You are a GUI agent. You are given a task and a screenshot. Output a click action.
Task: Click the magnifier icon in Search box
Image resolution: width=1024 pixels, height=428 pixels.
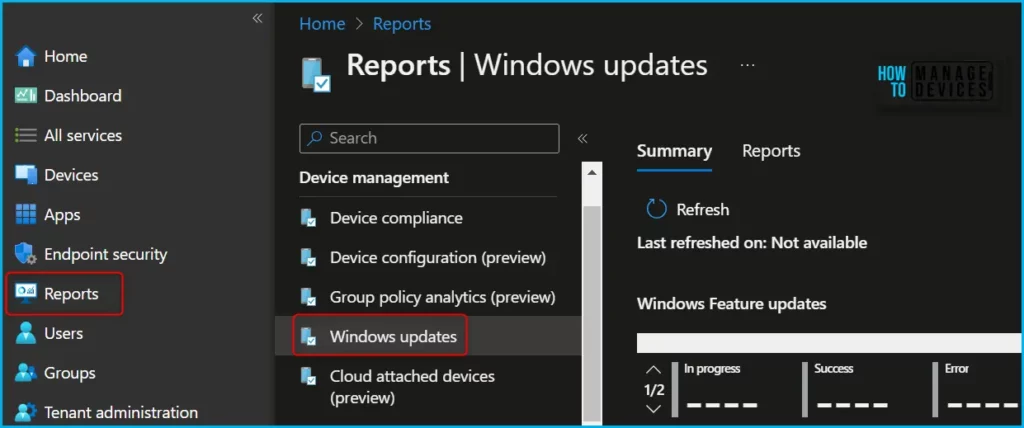pos(315,139)
